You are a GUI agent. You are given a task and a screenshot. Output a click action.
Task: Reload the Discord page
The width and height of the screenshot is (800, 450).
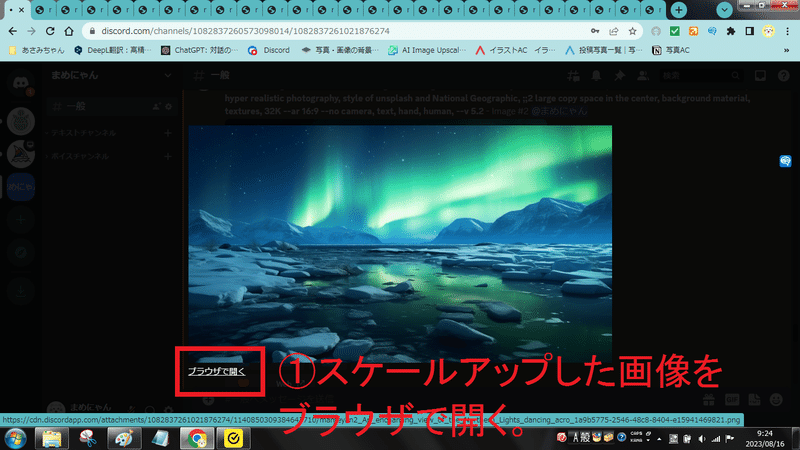[x=50, y=31]
